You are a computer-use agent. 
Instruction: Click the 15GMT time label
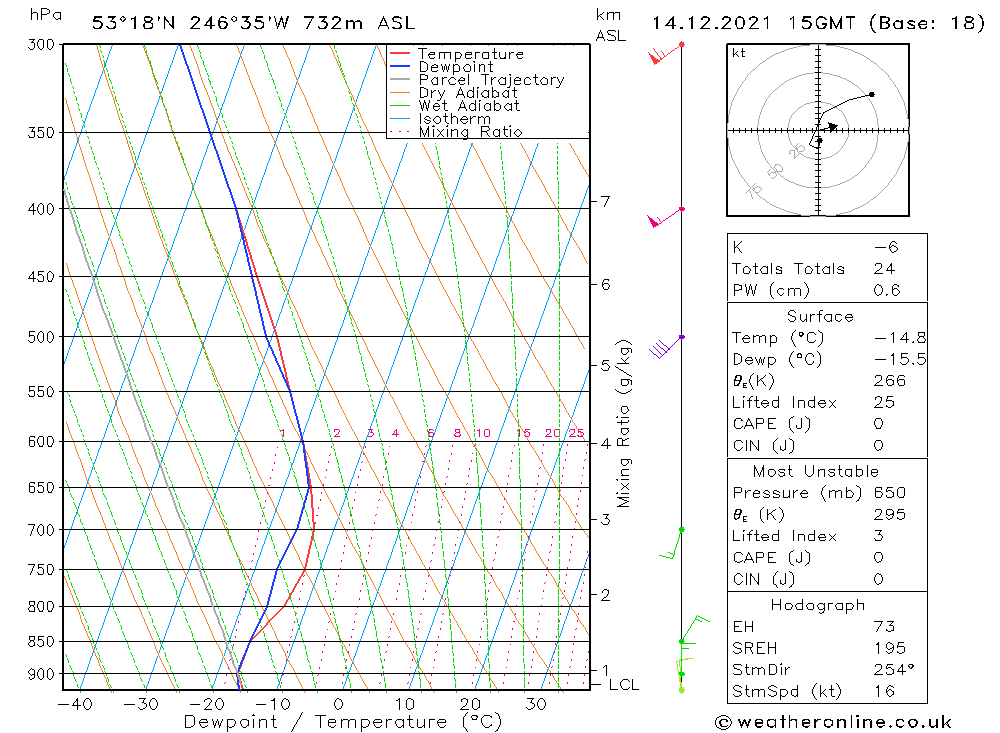(x=821, y=23)
